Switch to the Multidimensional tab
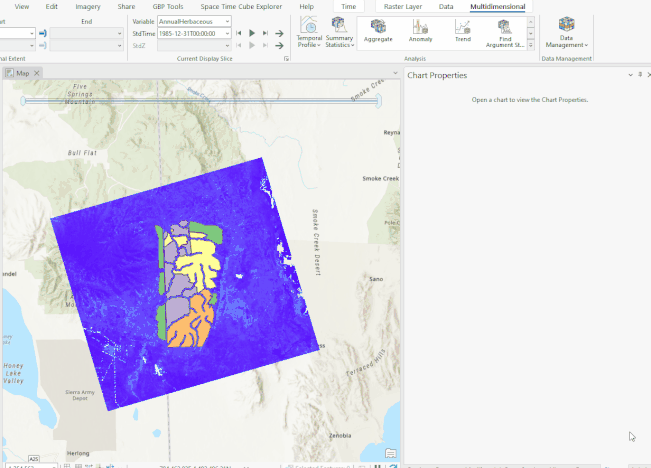The height and width of the screenshot is (468, 651). coord(497,6)
